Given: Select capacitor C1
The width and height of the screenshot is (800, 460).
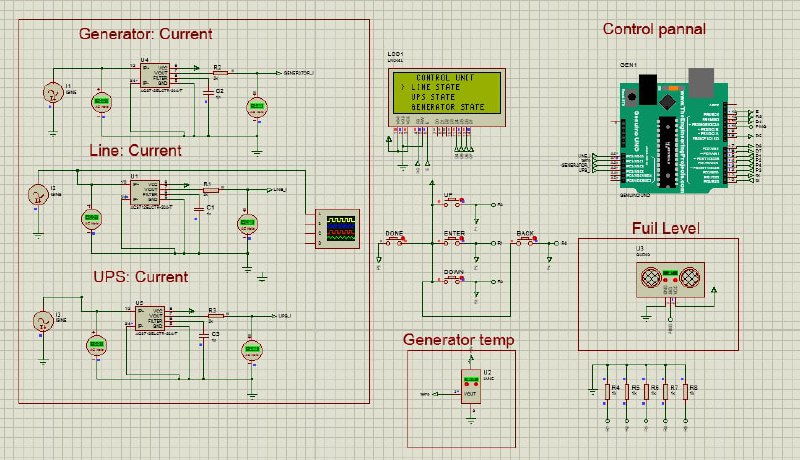Looking at the screenshot, I should coord(199,209).
